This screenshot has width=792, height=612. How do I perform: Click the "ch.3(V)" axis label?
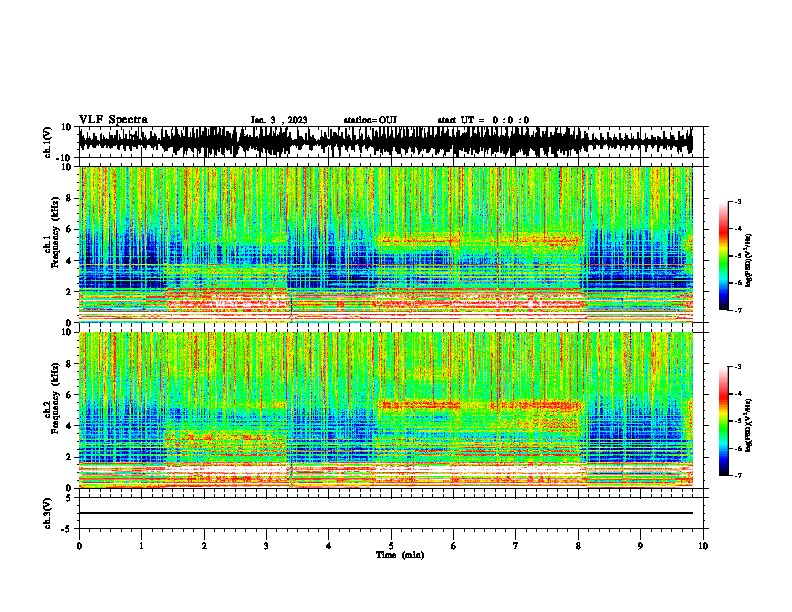48,513
